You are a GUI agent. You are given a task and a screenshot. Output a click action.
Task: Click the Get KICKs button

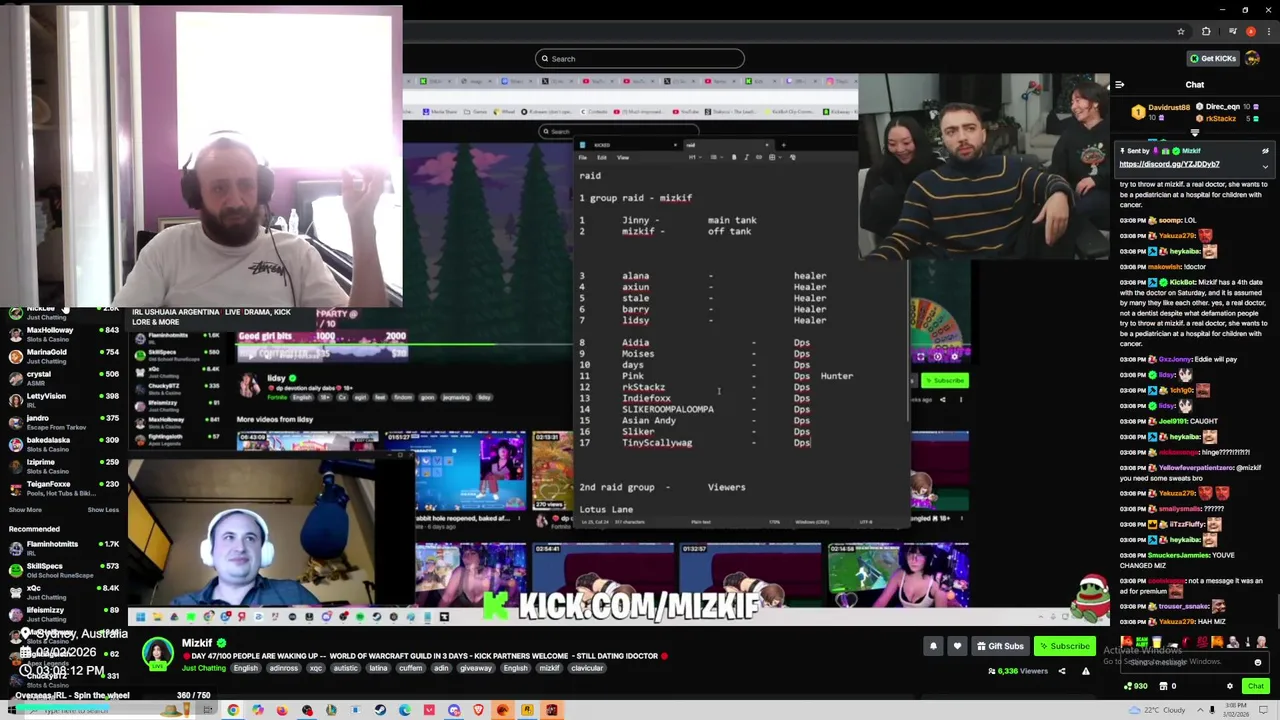(1212, 58)
